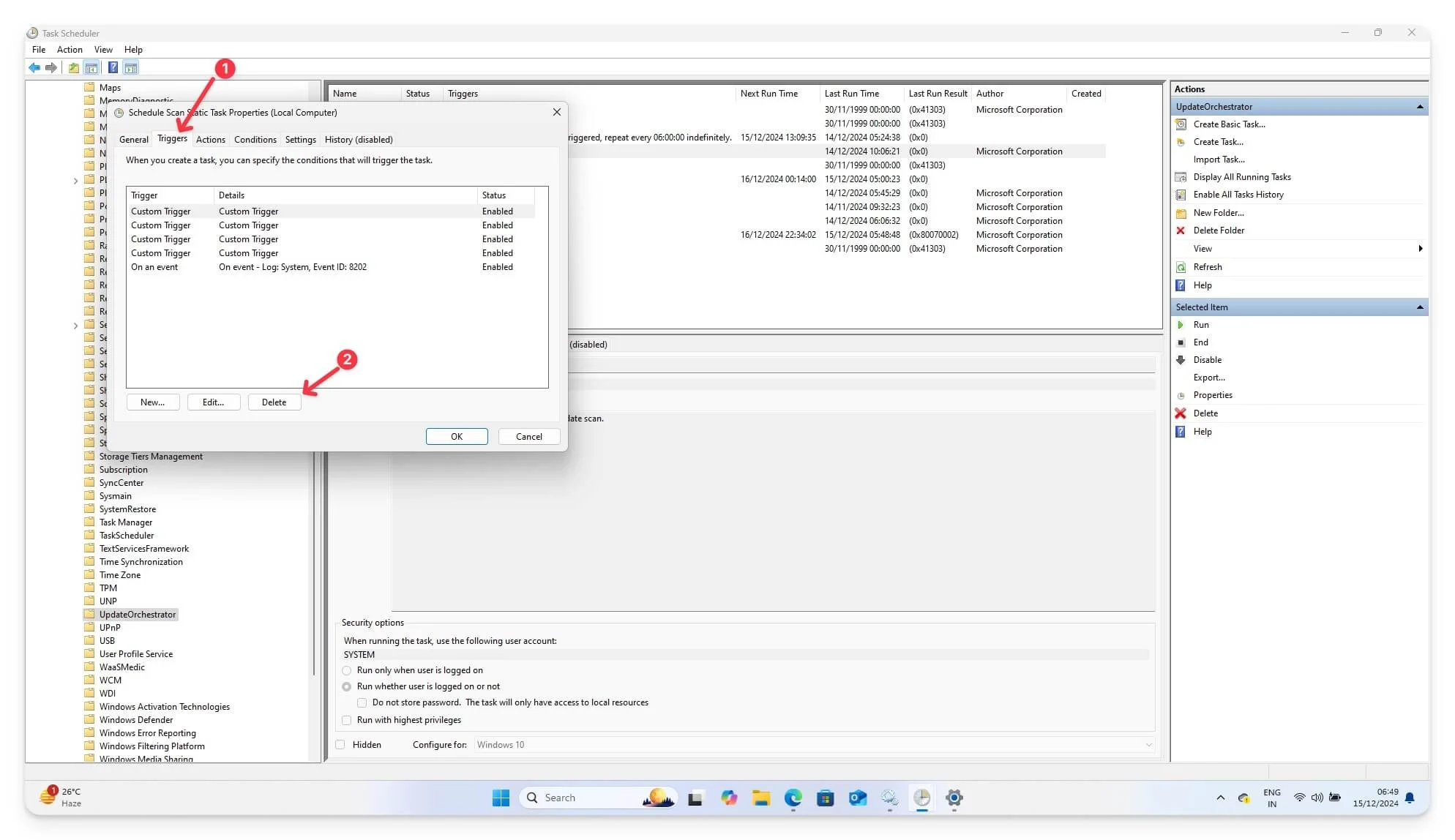The image size is (1455, 840).
Task: Click the Delete button for selected trigger
Action: coord(274,402)
